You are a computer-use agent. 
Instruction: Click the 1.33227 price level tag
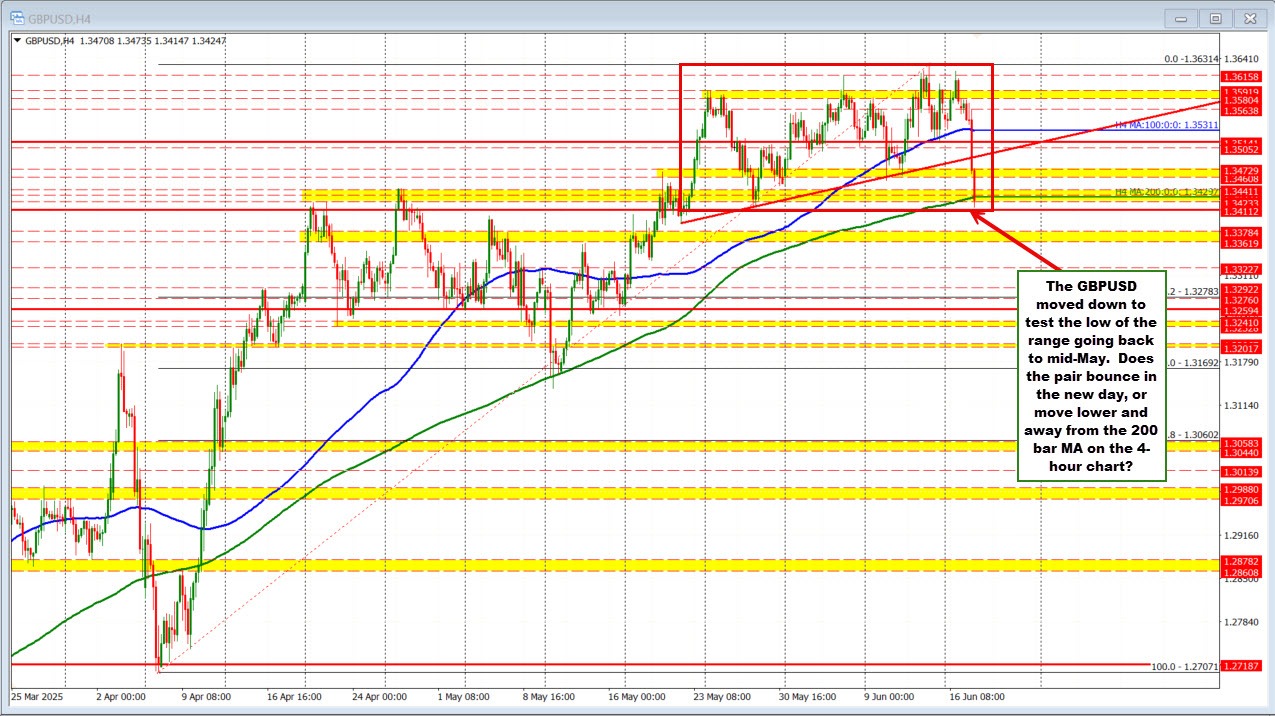point(1240,269)
